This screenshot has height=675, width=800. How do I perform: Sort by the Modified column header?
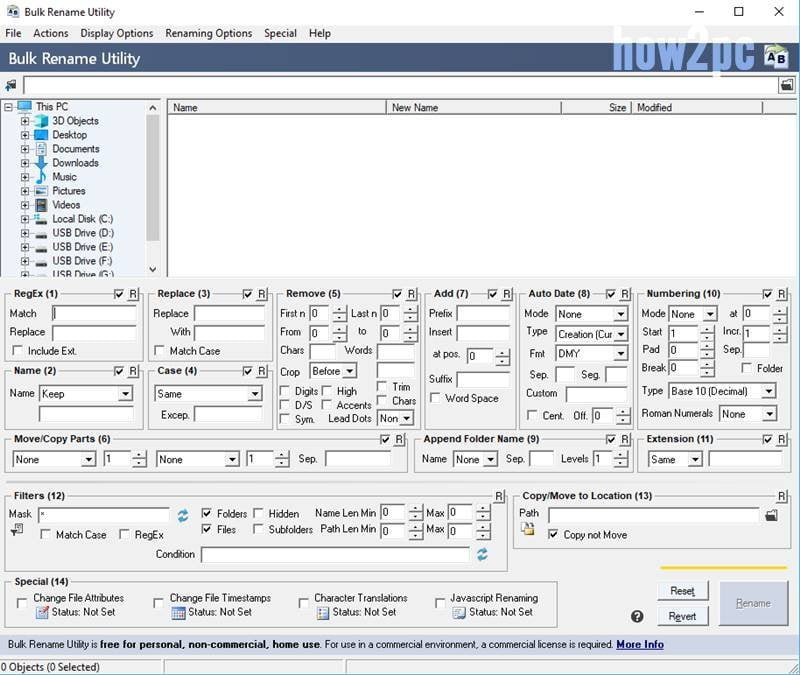point(697,108)
